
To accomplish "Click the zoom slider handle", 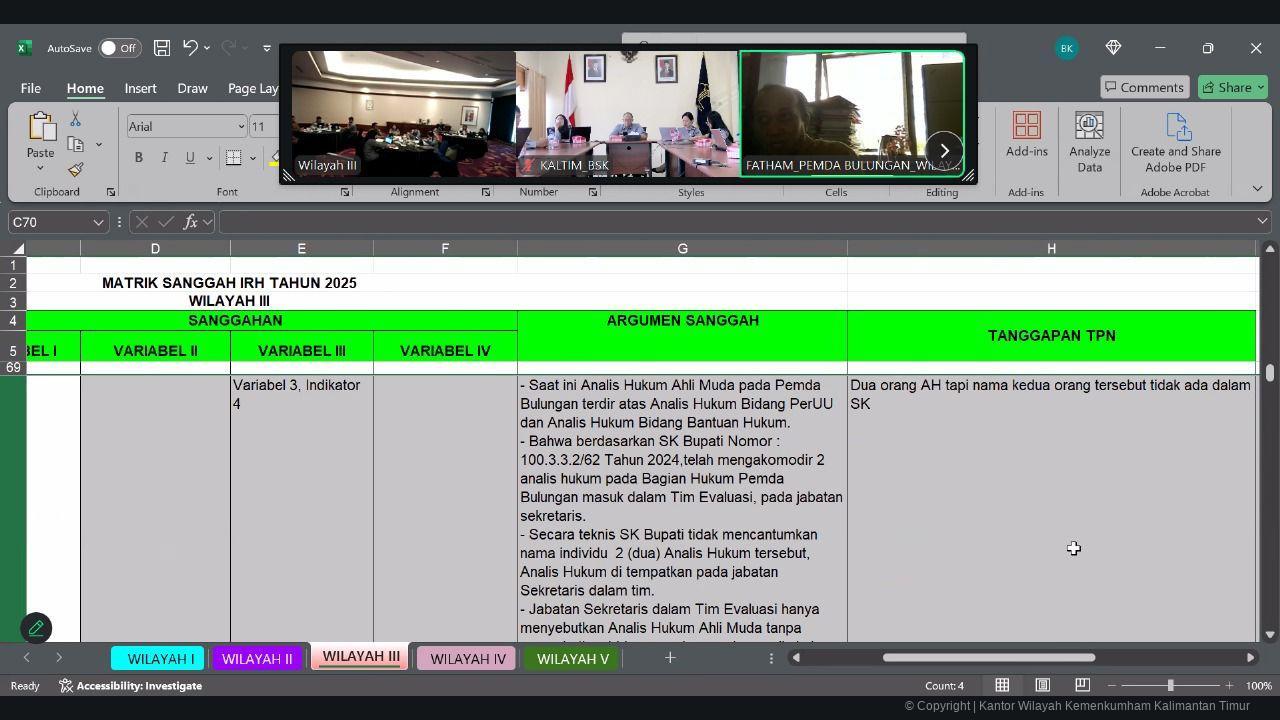I will [1170, 685].
